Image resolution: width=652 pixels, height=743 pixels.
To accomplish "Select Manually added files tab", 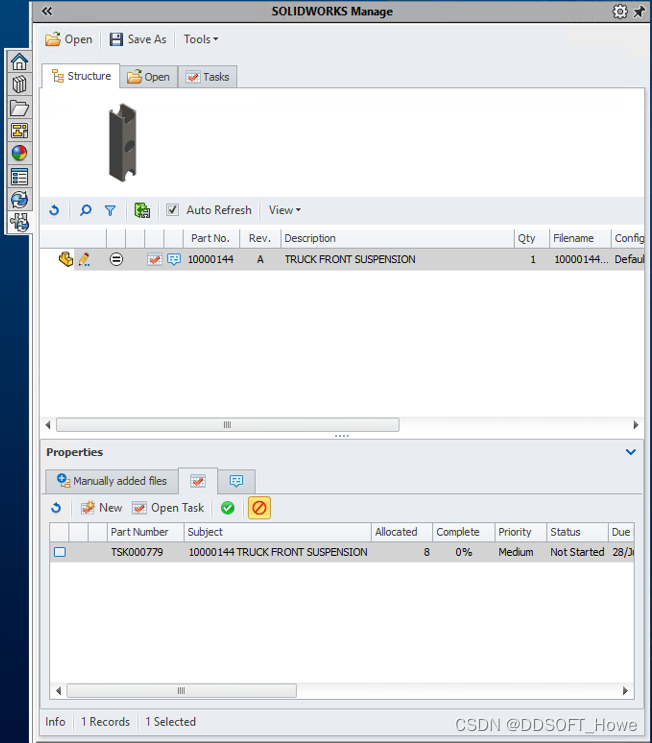I will pyautogui.click(x=112, y=481).
